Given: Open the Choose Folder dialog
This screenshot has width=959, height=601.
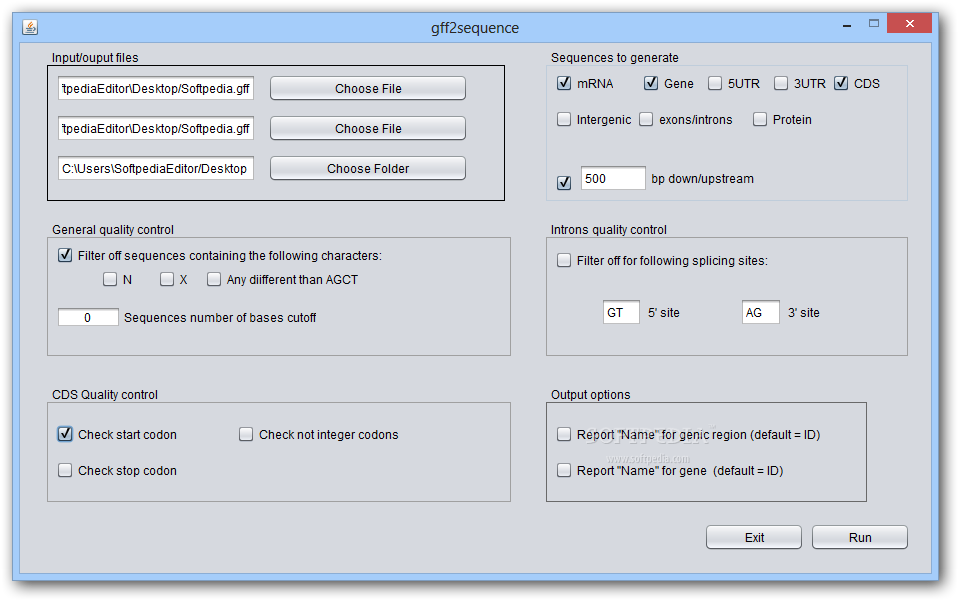Looking at the screenshot, I should coord(368,168).
